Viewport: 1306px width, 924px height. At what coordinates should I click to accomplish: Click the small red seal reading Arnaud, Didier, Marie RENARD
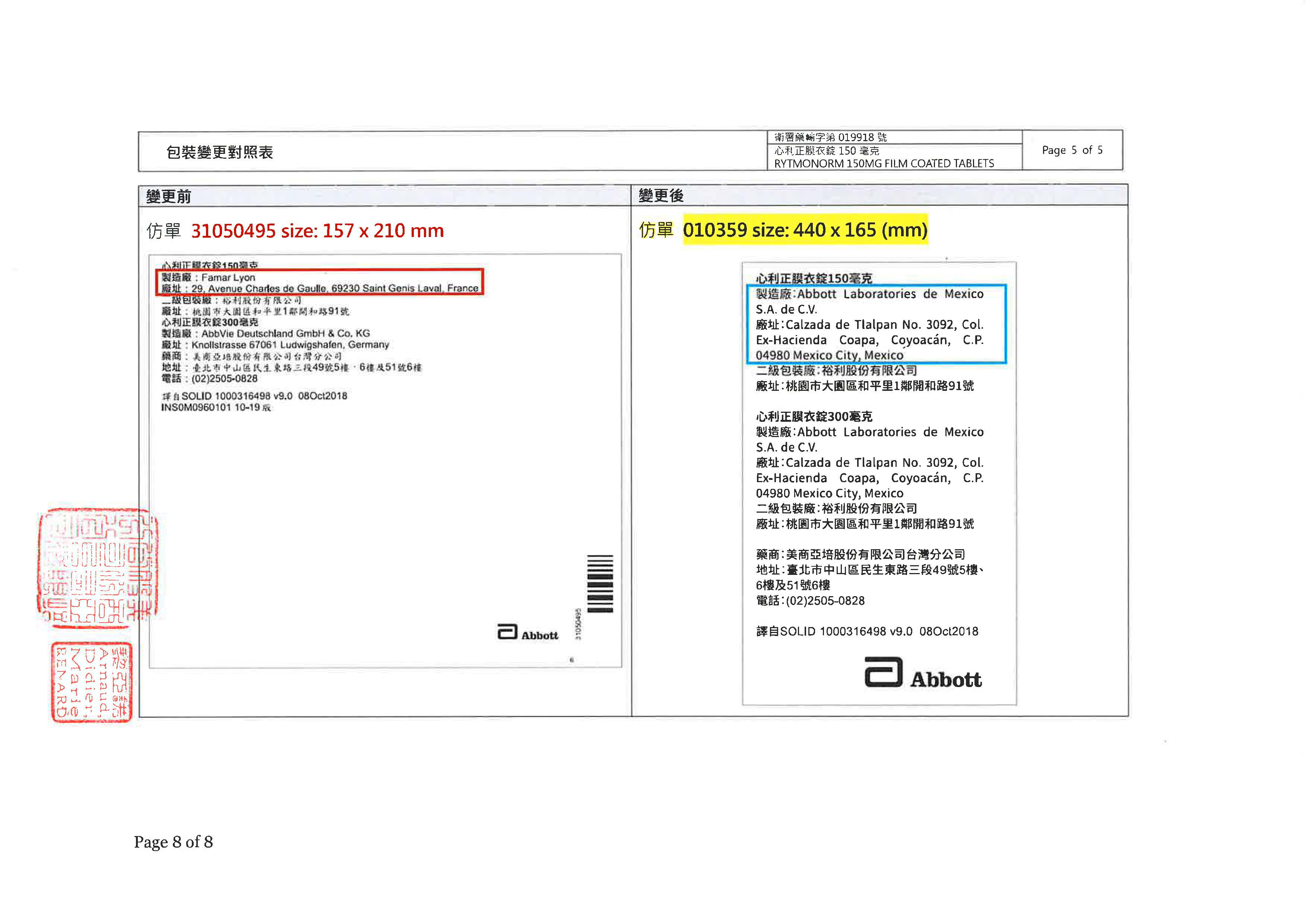click(92, 682)
